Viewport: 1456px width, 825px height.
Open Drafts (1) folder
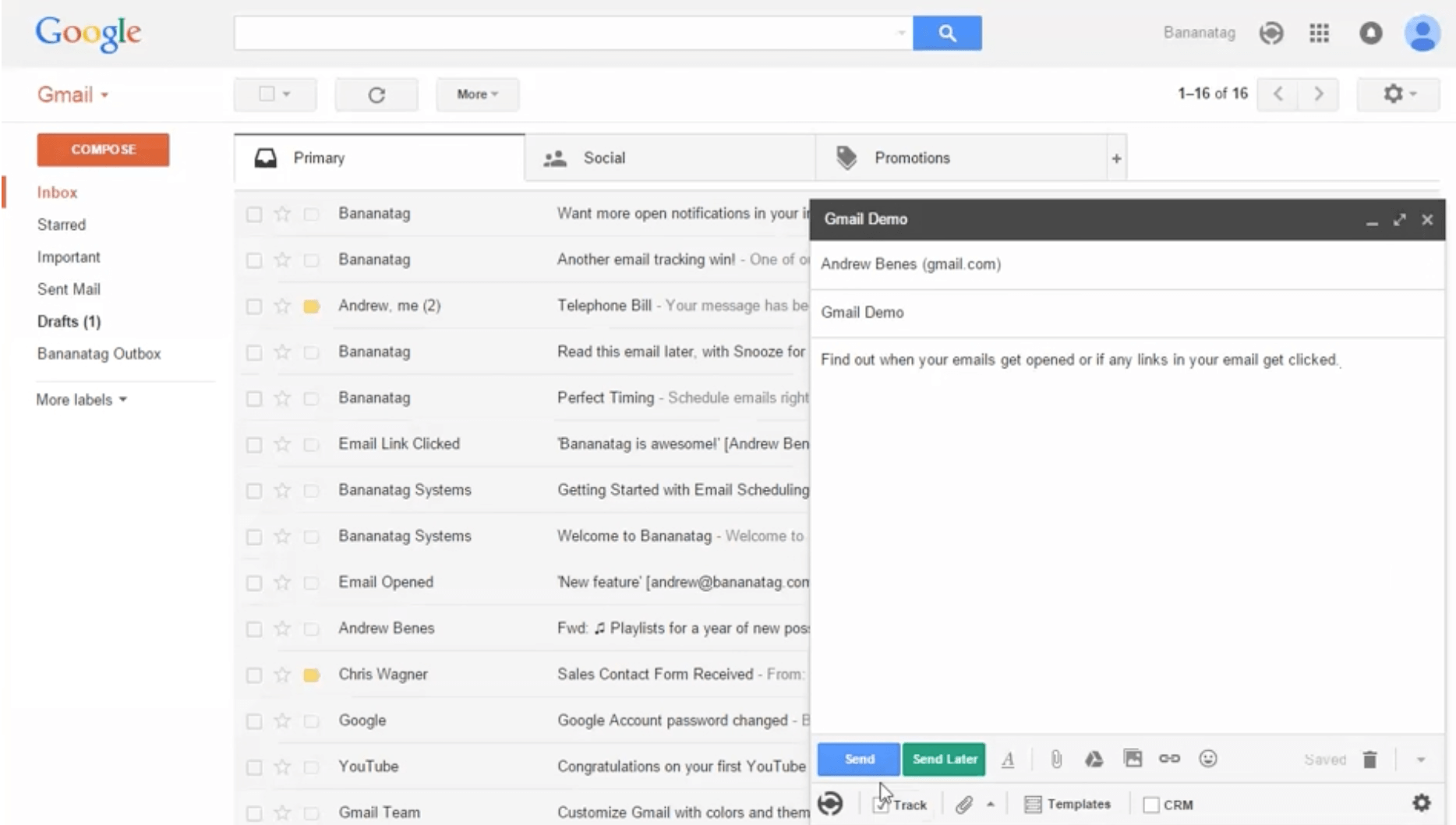click(x=69, y=321)
